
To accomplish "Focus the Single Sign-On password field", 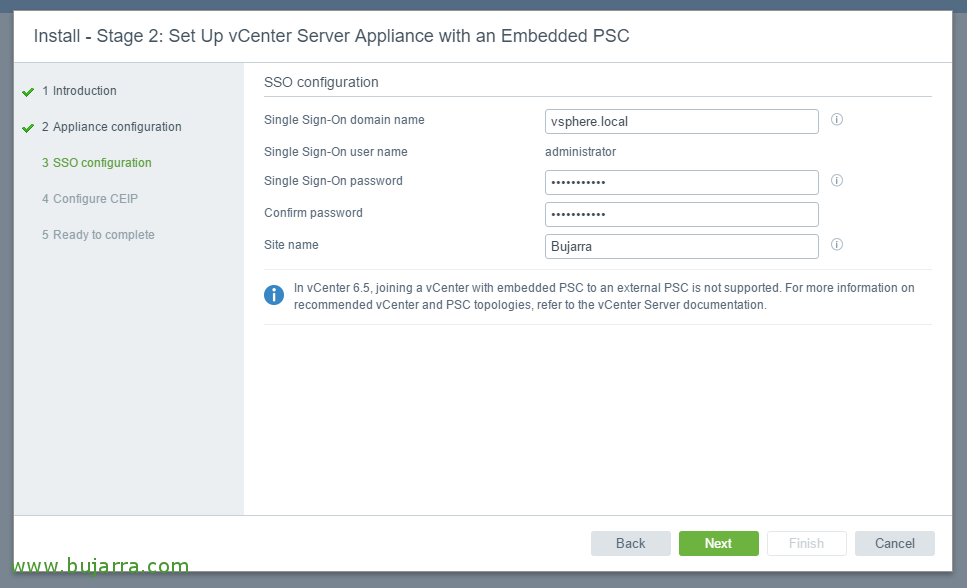I will (x=681, y=183).
